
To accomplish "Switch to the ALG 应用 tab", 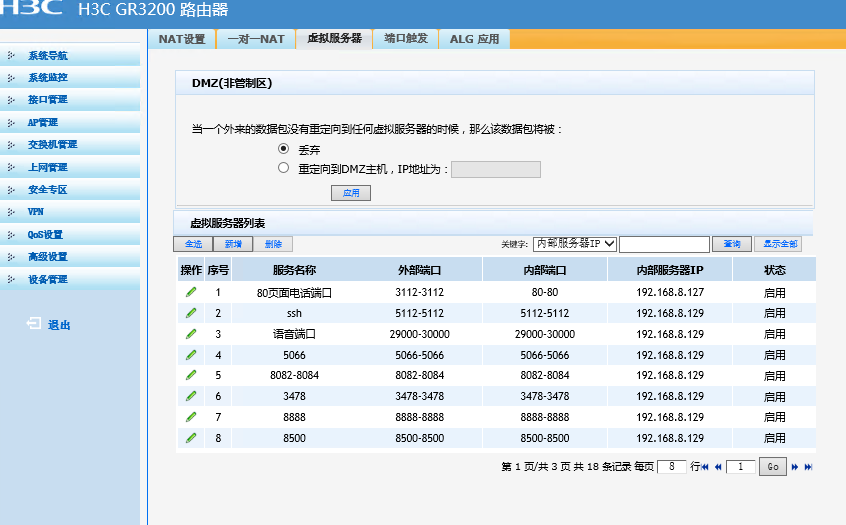I will [474, 39].
